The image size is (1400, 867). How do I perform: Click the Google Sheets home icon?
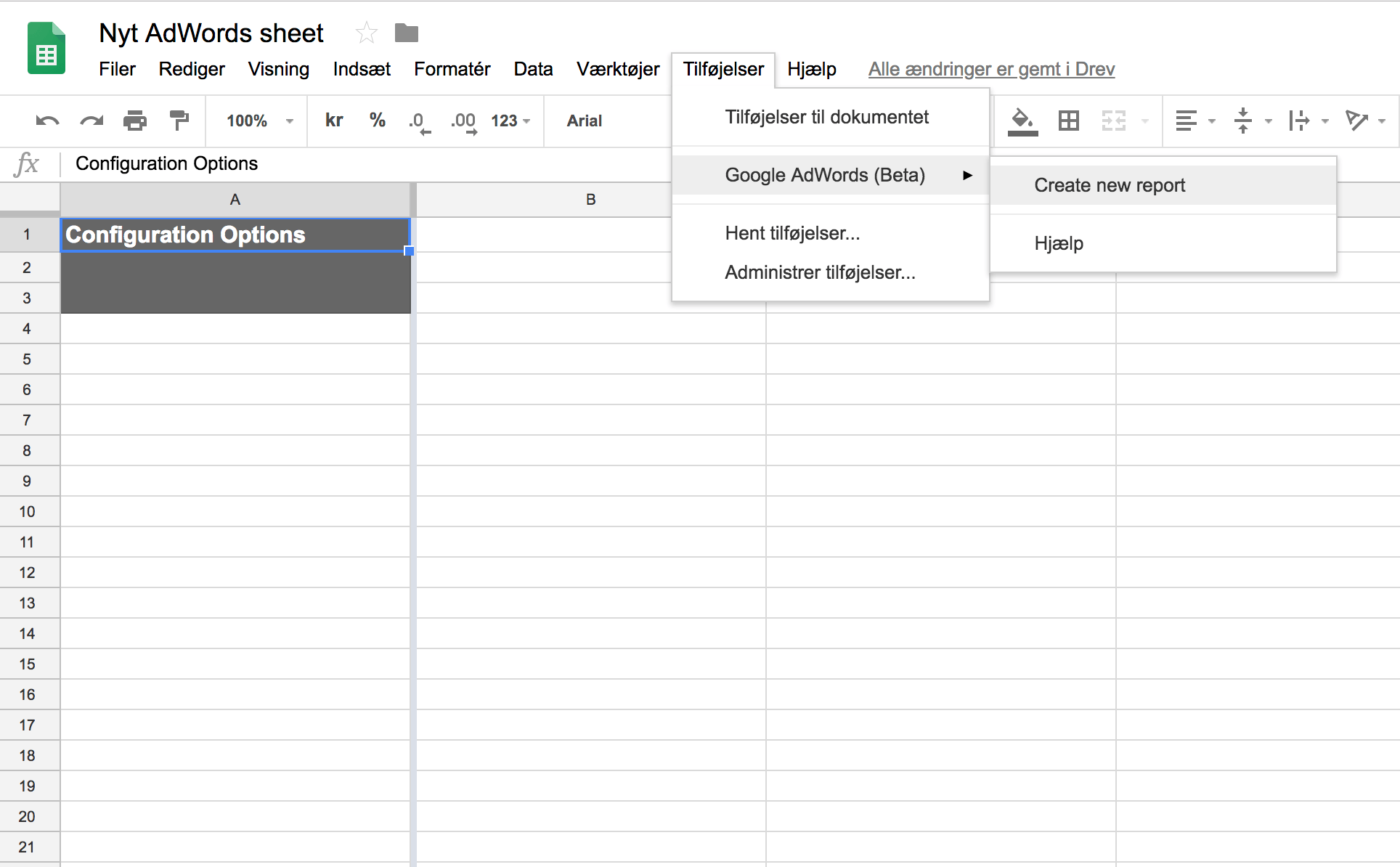click(46, 49)
